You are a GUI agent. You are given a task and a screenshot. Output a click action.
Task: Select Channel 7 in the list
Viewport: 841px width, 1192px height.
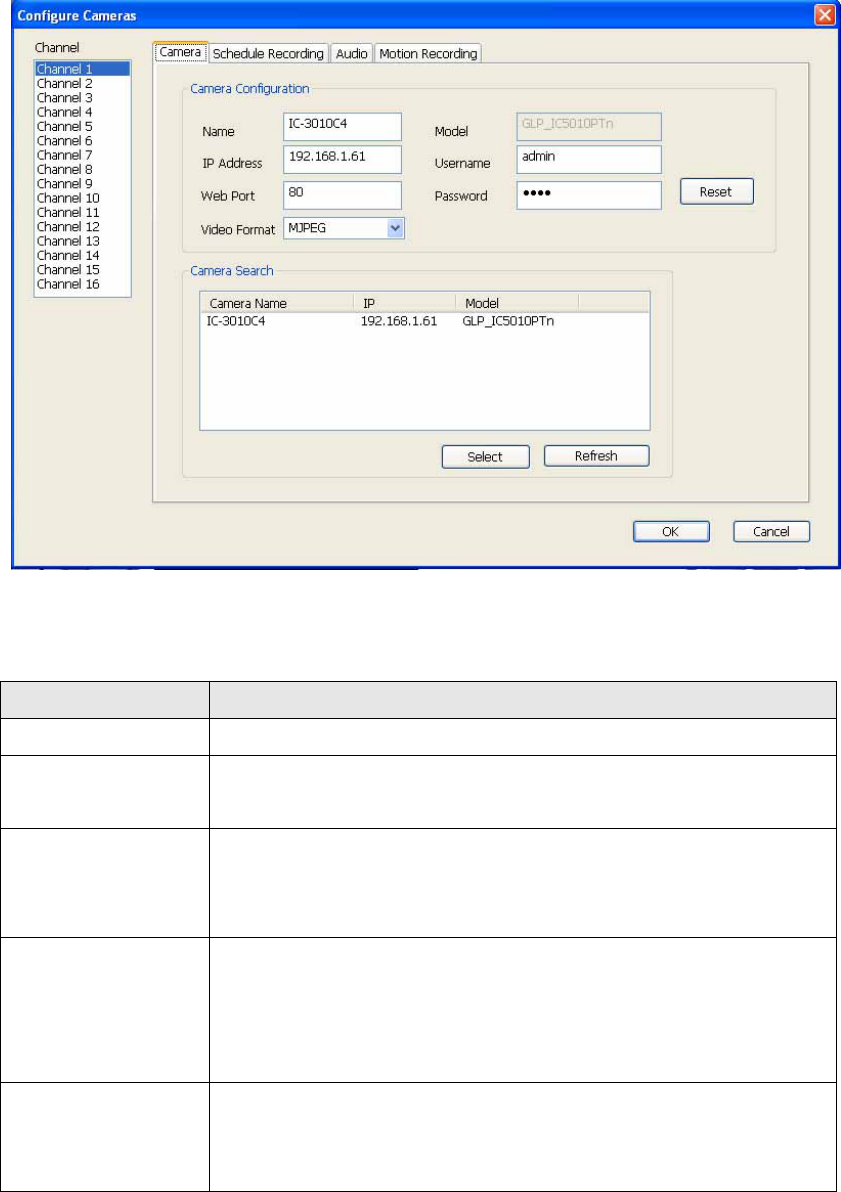[x=82, y=155]
